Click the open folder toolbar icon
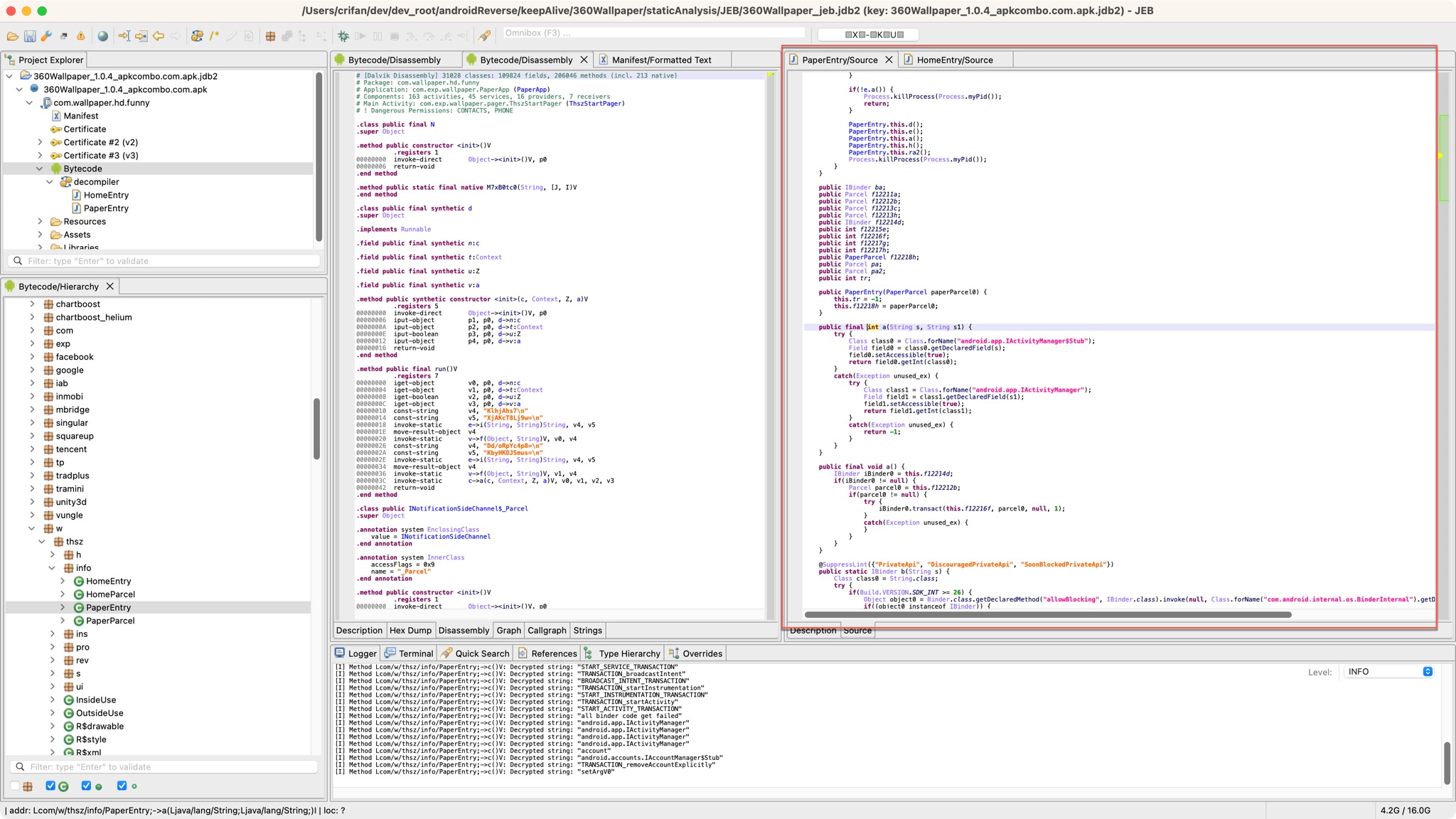 click(x=13, y=36)
